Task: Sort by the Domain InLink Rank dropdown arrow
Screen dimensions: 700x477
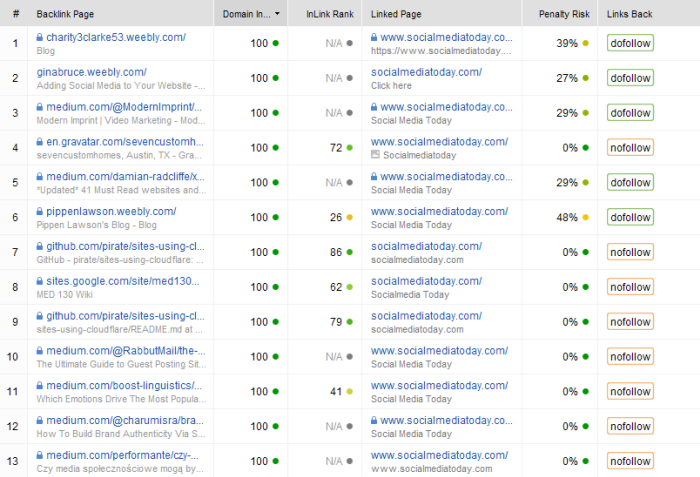Action: [x=277, y=14]
